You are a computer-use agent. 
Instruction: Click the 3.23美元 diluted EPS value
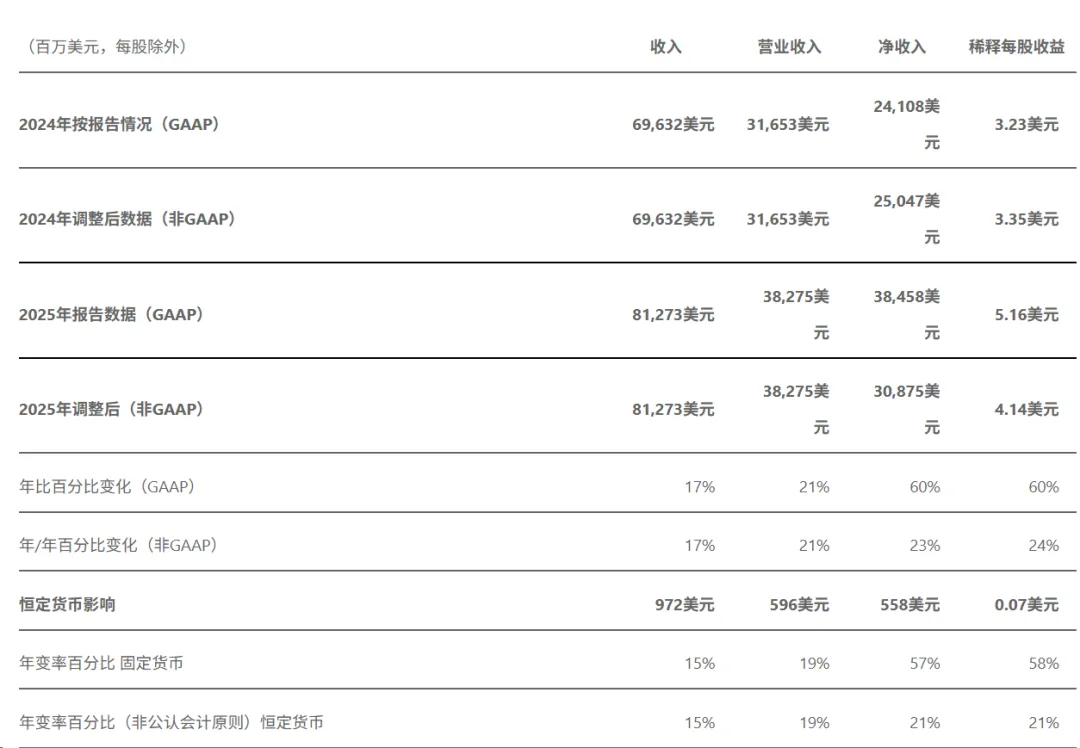[x=1026, y=125]
